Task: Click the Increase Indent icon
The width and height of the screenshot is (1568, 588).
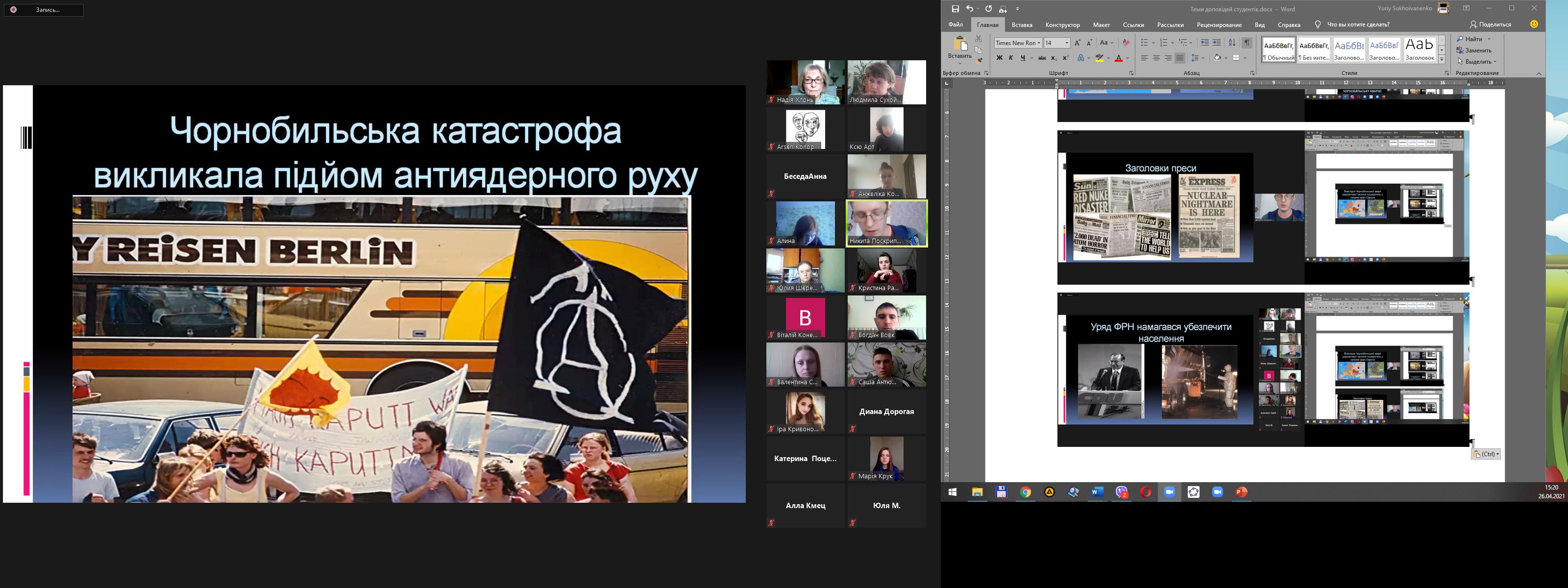Action: (1217, 43)
